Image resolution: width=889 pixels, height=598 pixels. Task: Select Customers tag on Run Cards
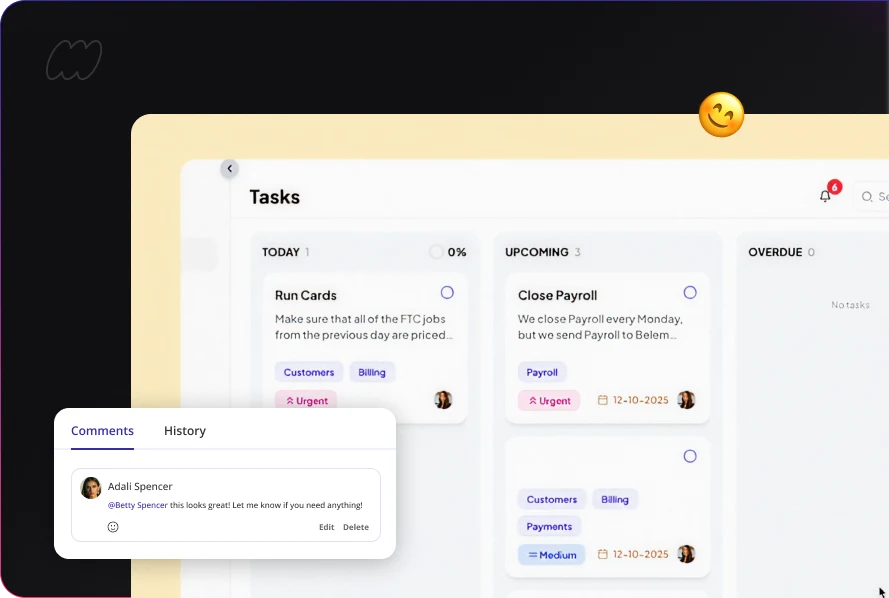point(309,372)
